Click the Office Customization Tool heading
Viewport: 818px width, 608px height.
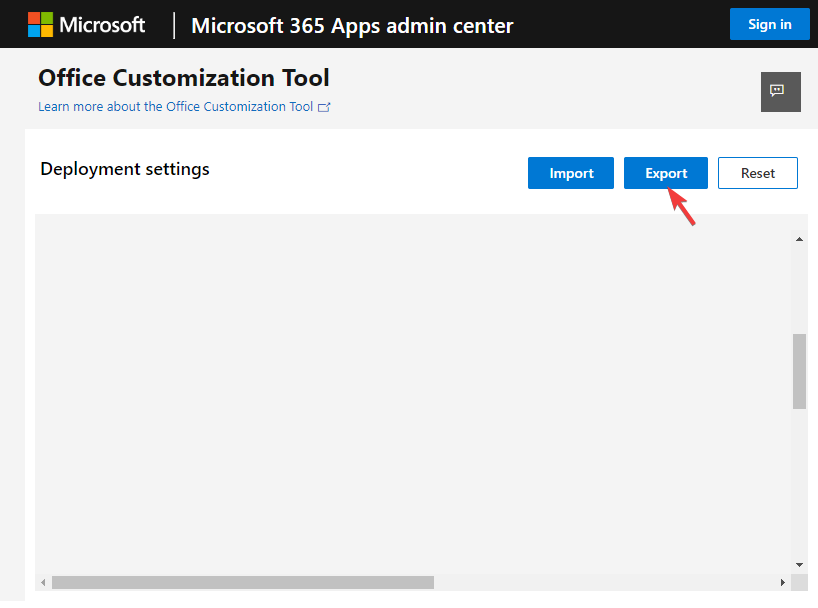click(x=183, y=78)
